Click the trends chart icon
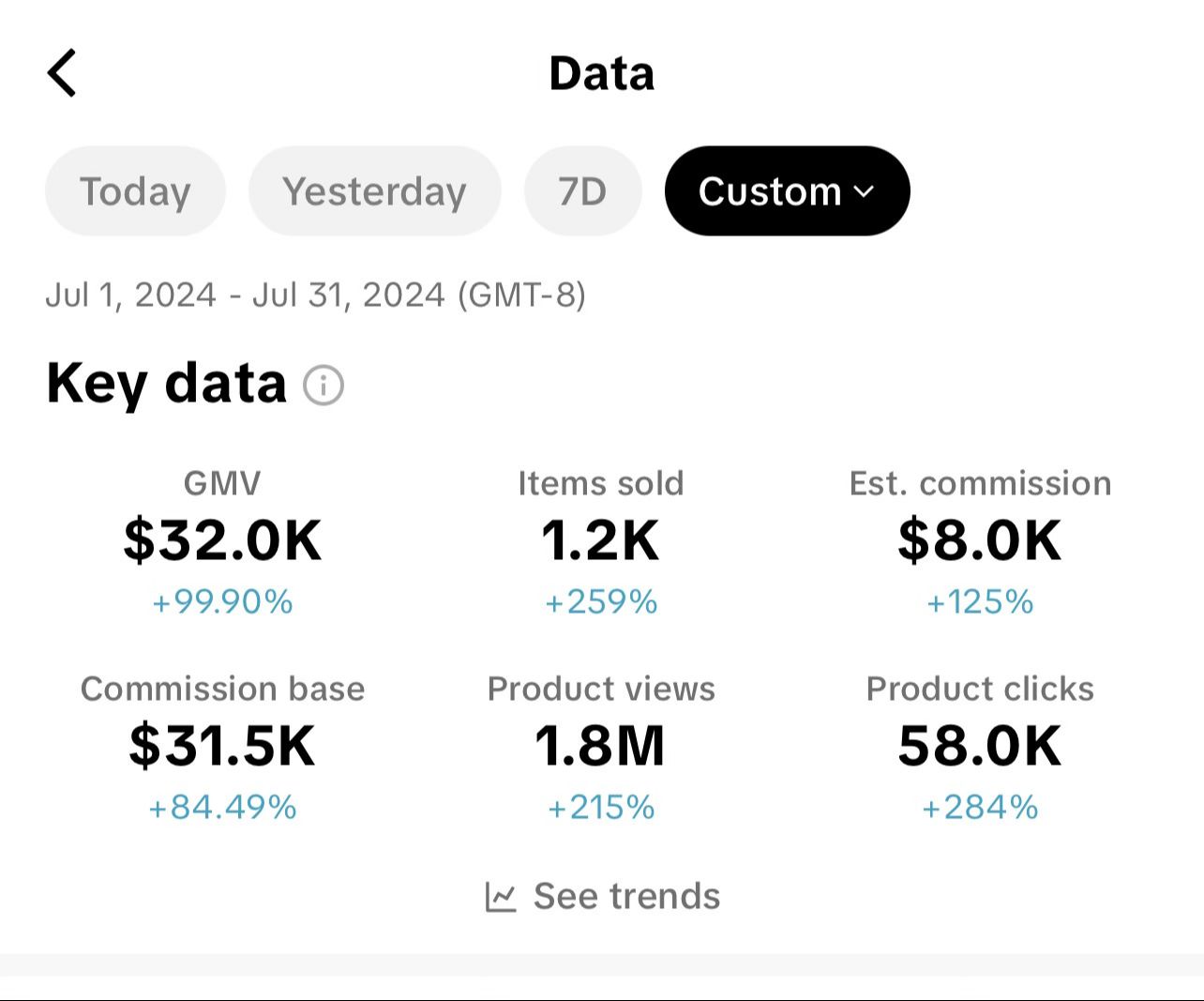This screenshot has width=1204, height=1001. pos(501,897)
